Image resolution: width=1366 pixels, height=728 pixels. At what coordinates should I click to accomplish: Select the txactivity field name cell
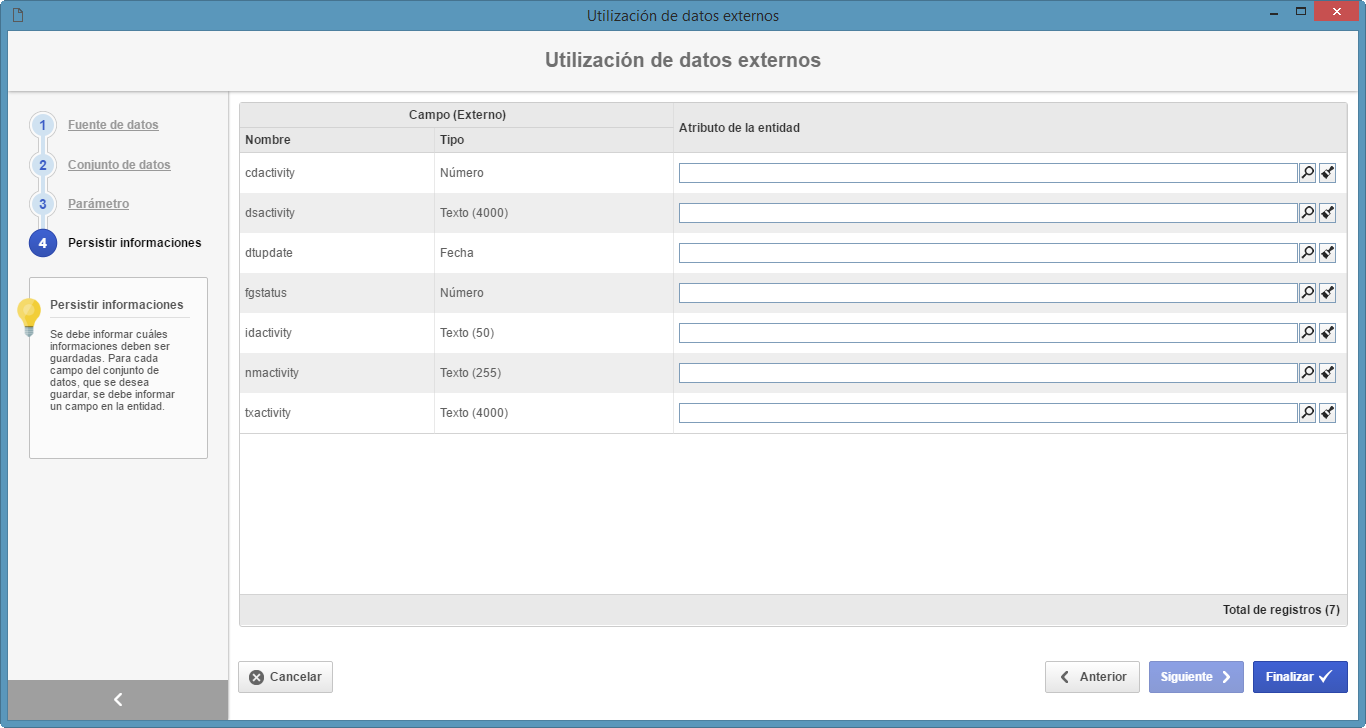point(337,413)
